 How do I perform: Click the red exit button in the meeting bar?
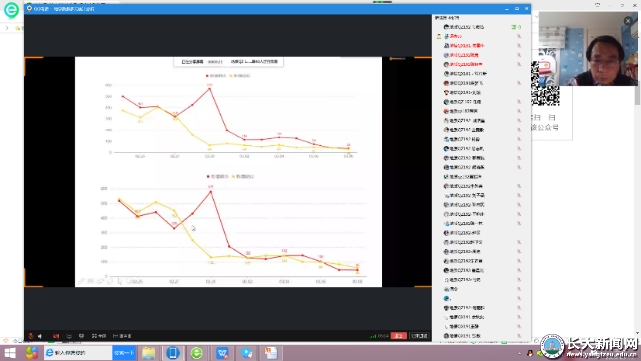click(x=399, y=336)
